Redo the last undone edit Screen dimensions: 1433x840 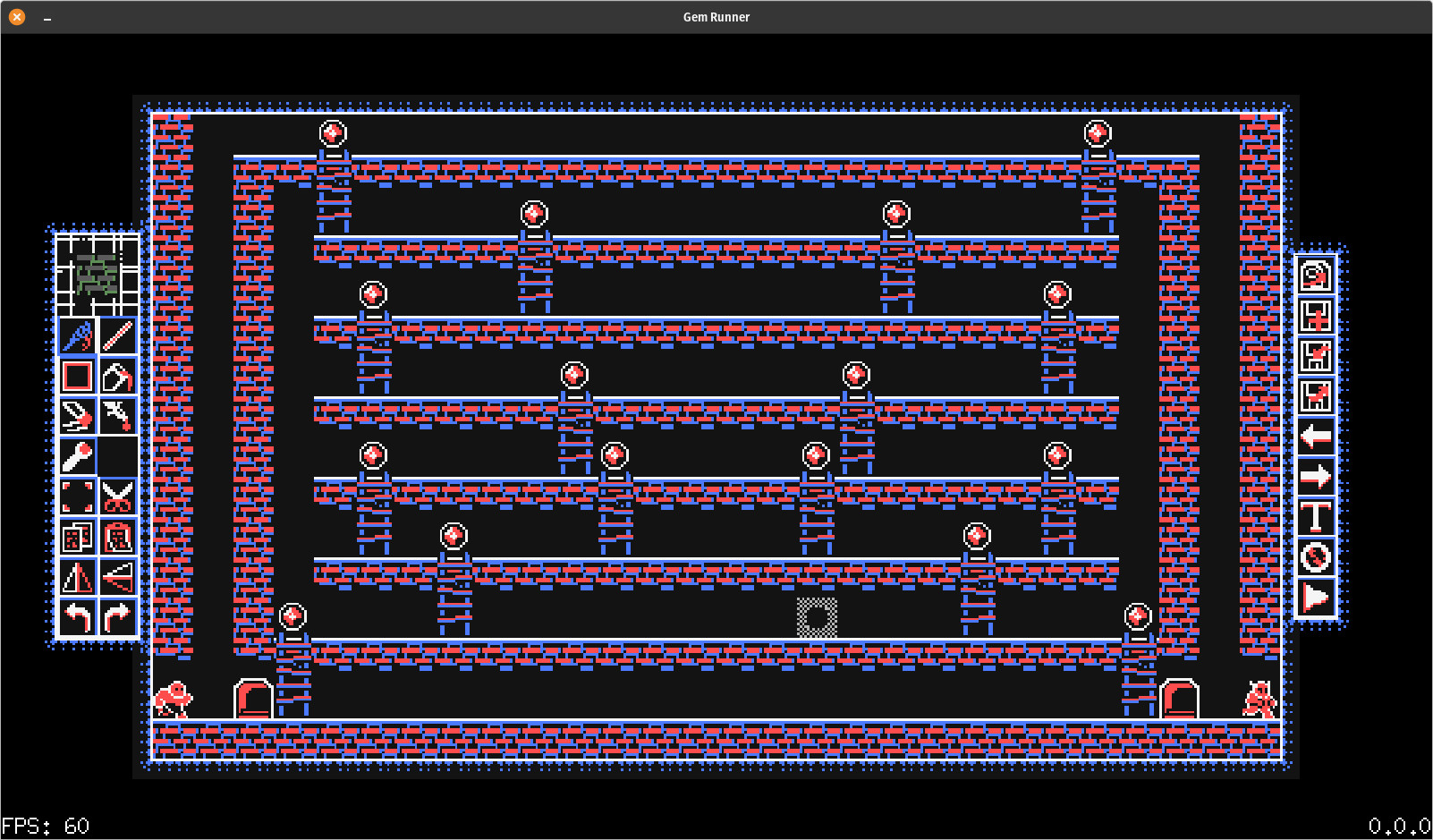118,617
